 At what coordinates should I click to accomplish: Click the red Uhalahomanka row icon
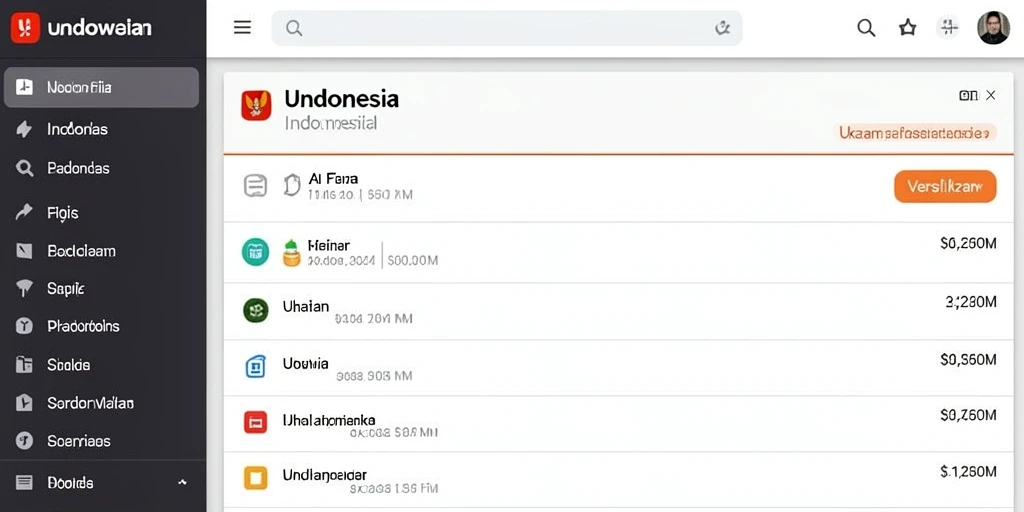[x=255, y=423]
